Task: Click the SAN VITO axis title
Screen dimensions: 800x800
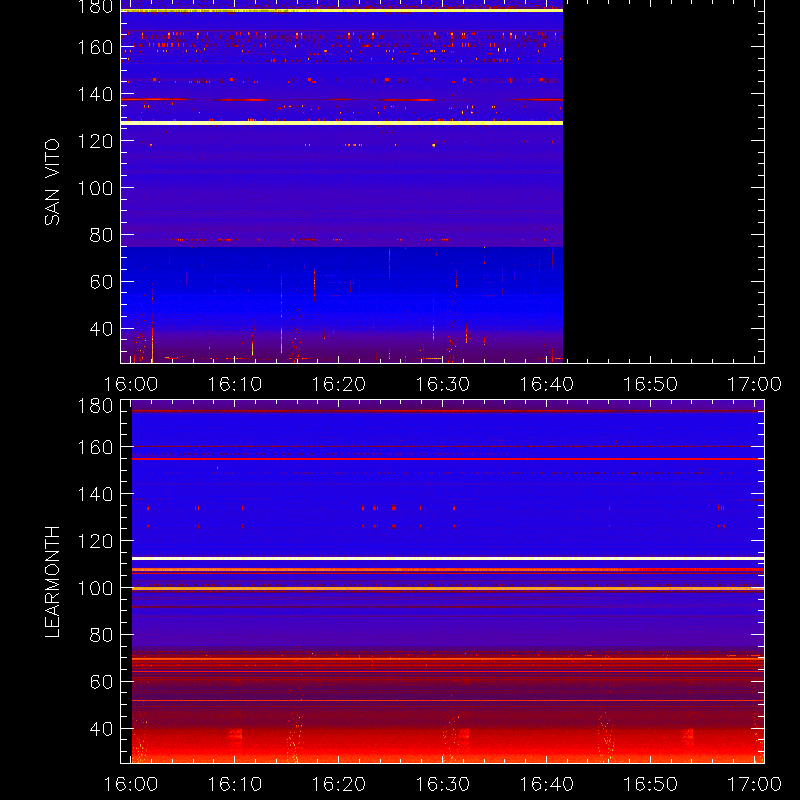Action: (52, 182)
